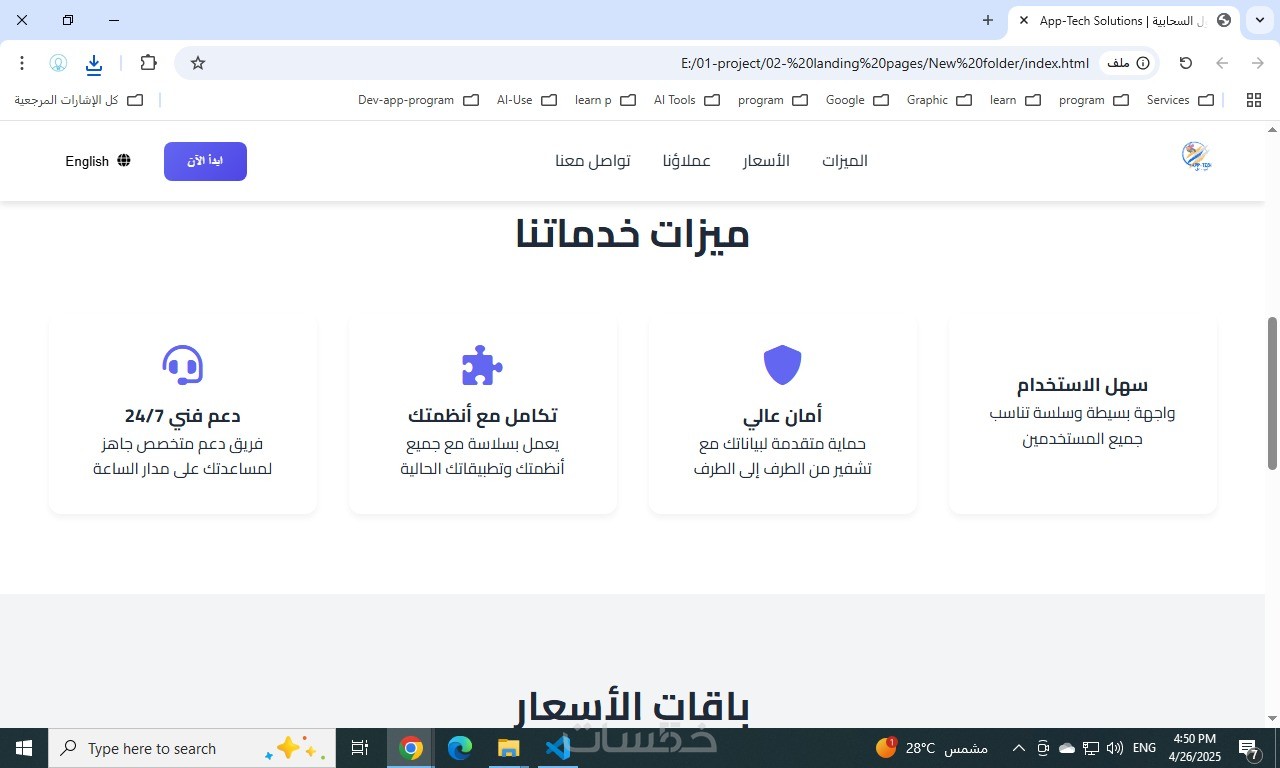Viewport: 1280px width, 768px height.
Task: Open File Explorer from taskbar
Action: click(x=509, y=748)
